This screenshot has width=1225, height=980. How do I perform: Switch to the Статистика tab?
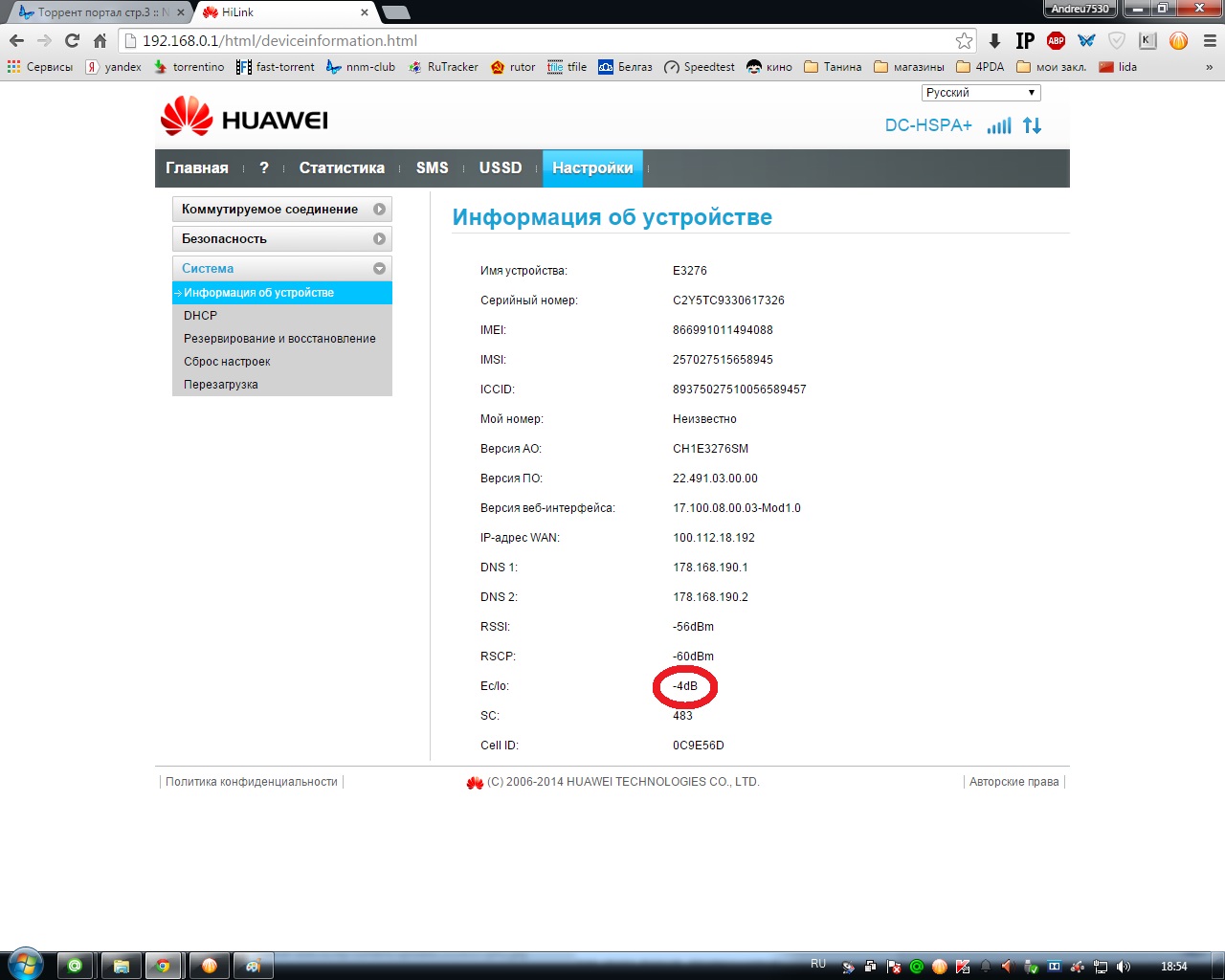(x=342, y=168)
